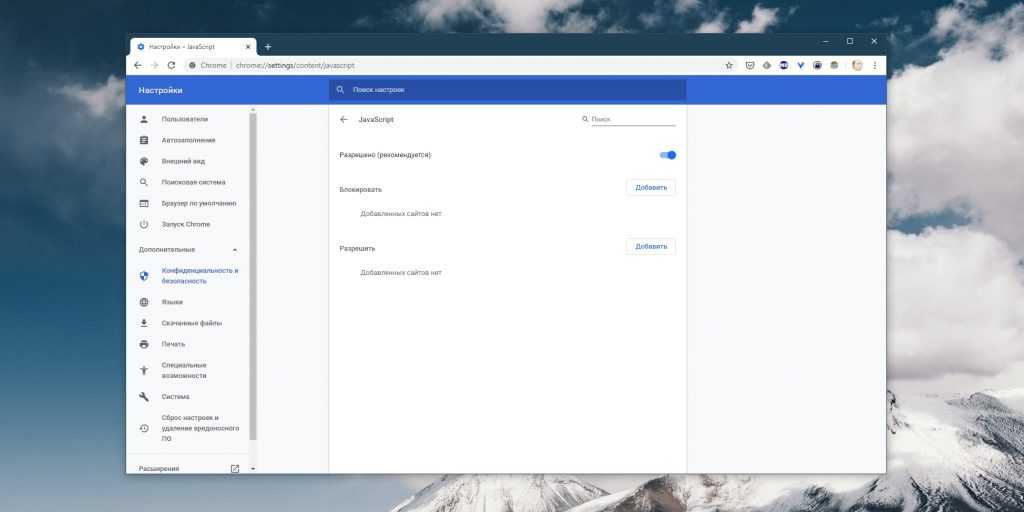Collapse the 'Дополнительные' section
Image resolution: width=1024 pixels, height=512 pixels.
click(x=235, y=249)
